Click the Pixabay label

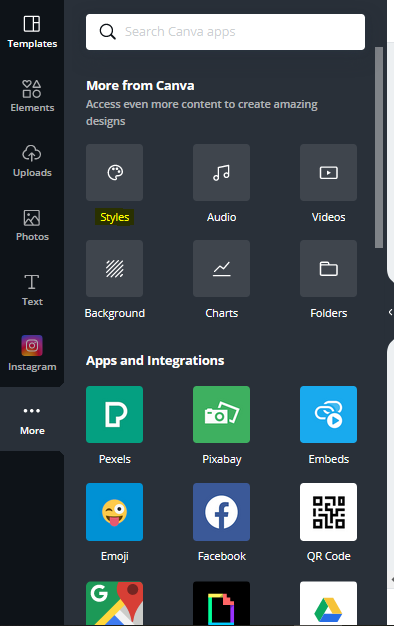click(222, 460)
